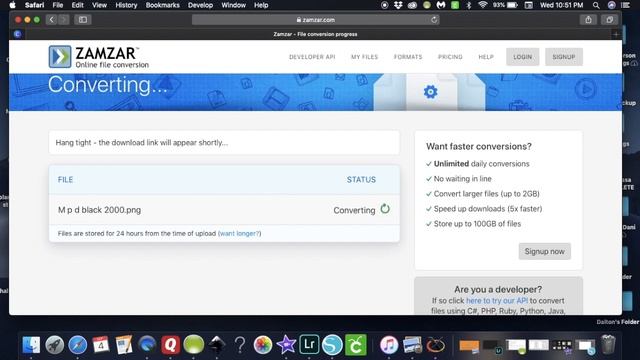Go to Developer API page
This screenshot has width=640, height=360.
[312, 57]
